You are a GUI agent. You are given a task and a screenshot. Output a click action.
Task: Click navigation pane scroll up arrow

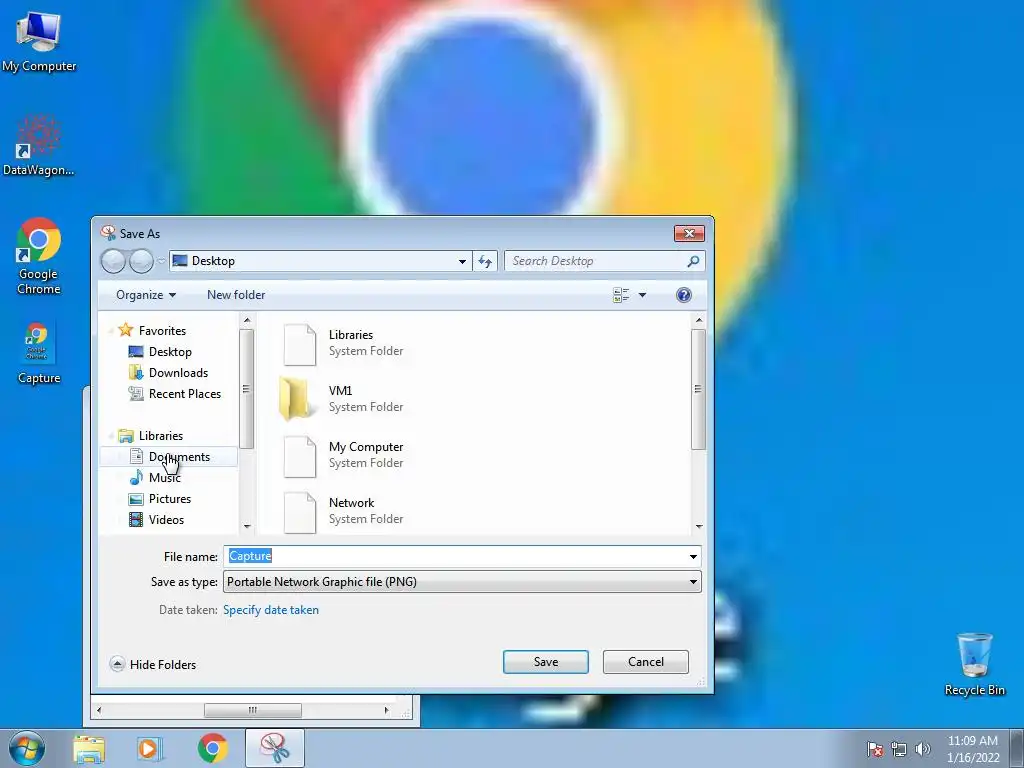point(247,320)
